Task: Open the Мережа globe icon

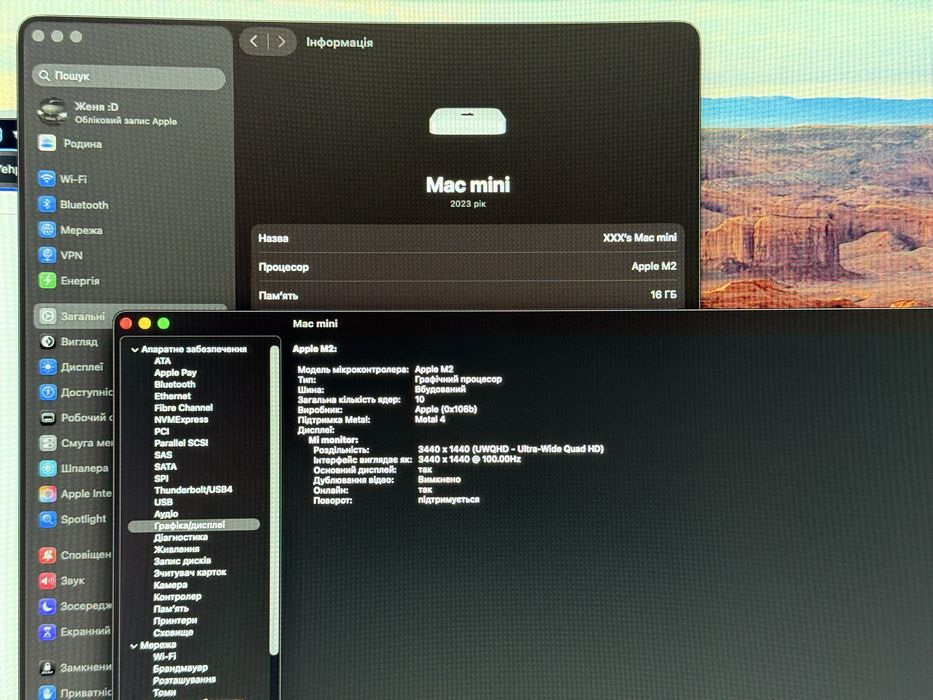Action: pos(47,230)
